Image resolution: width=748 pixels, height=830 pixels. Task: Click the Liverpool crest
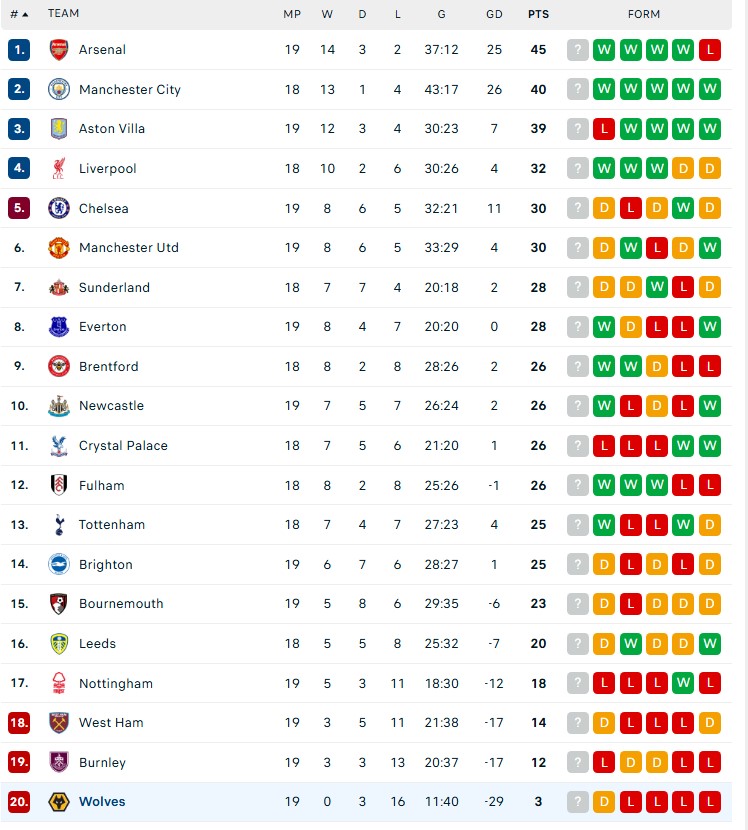point(59,168)
